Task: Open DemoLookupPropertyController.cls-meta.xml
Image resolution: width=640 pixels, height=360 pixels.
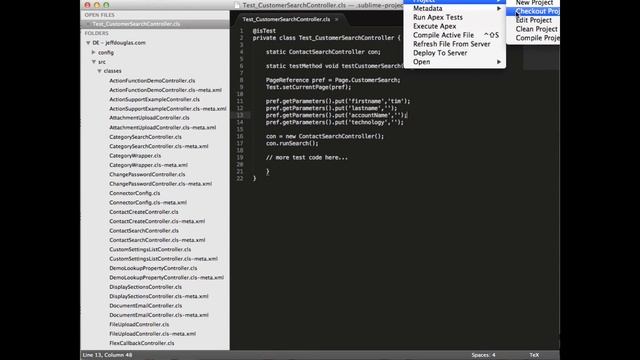Action: click(x=167, y=278)
